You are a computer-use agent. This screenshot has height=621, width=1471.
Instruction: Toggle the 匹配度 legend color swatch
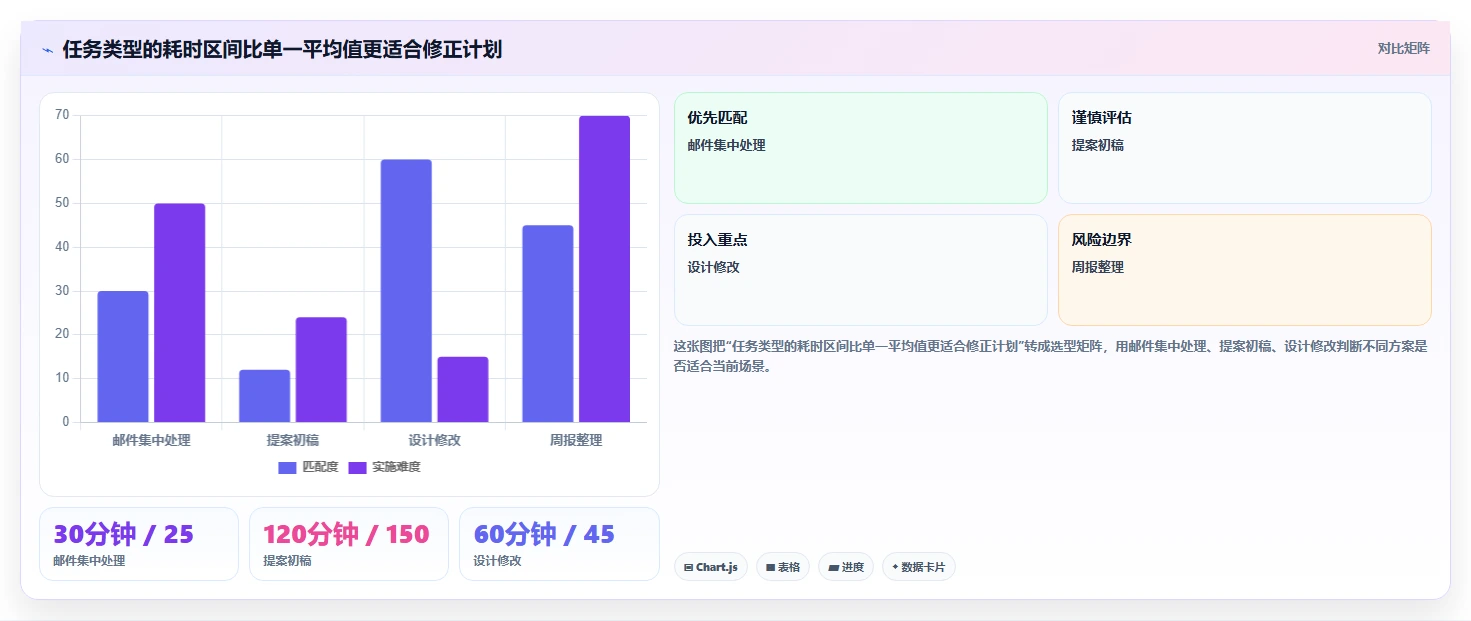pyautogui.click(x=288, y=467)
